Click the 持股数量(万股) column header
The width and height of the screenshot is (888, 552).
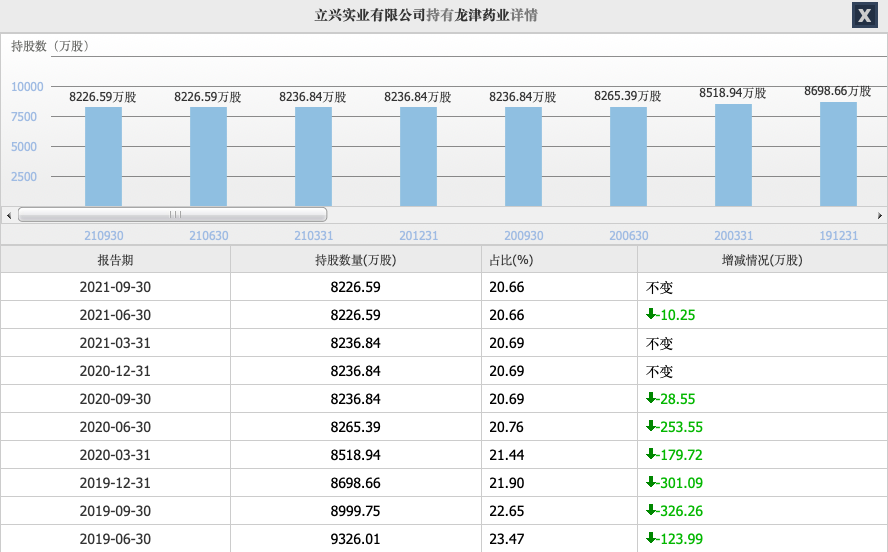[x=355, y=259]
